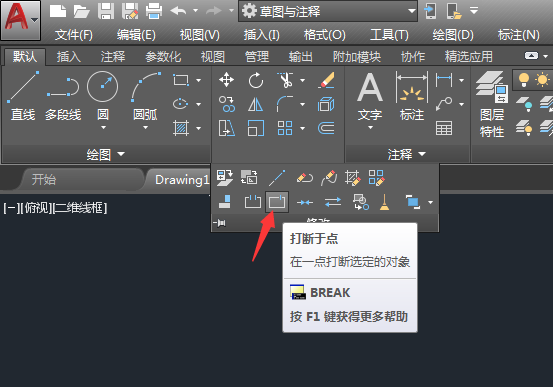Pin the expanded modify panel

[x=220, y=223]
